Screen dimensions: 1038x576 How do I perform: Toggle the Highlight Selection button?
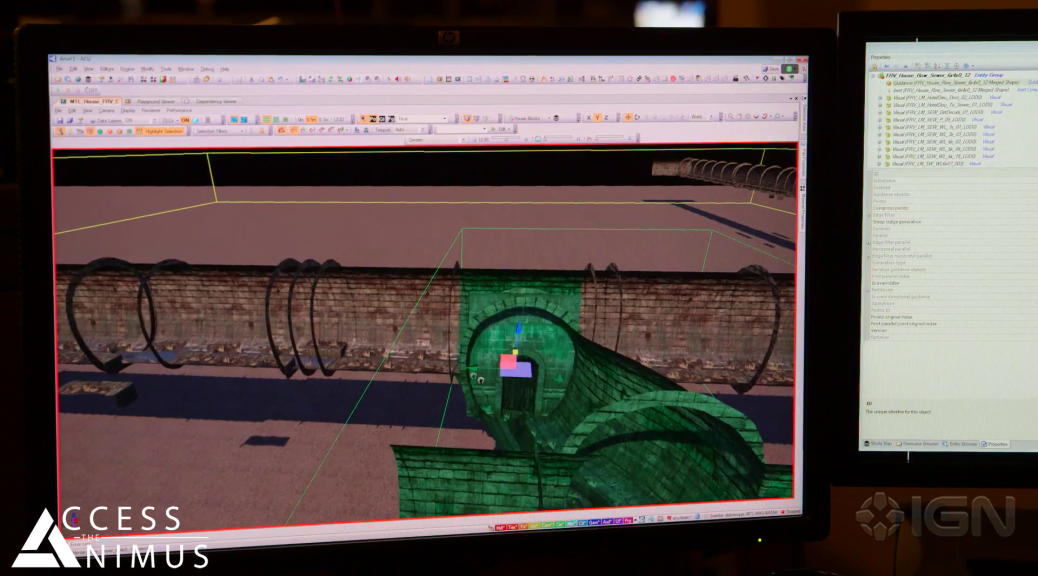[x=162, y=131]
